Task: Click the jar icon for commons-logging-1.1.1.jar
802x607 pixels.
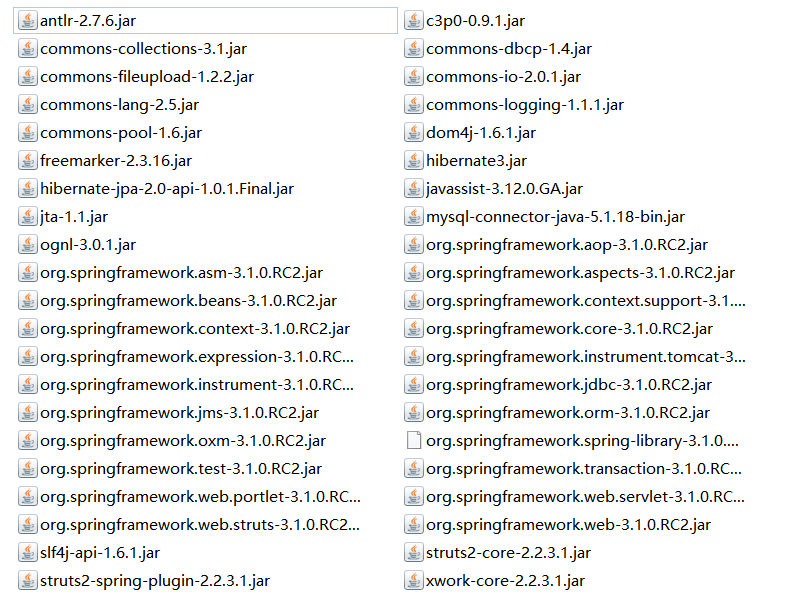Action: [x=413, y=104]
